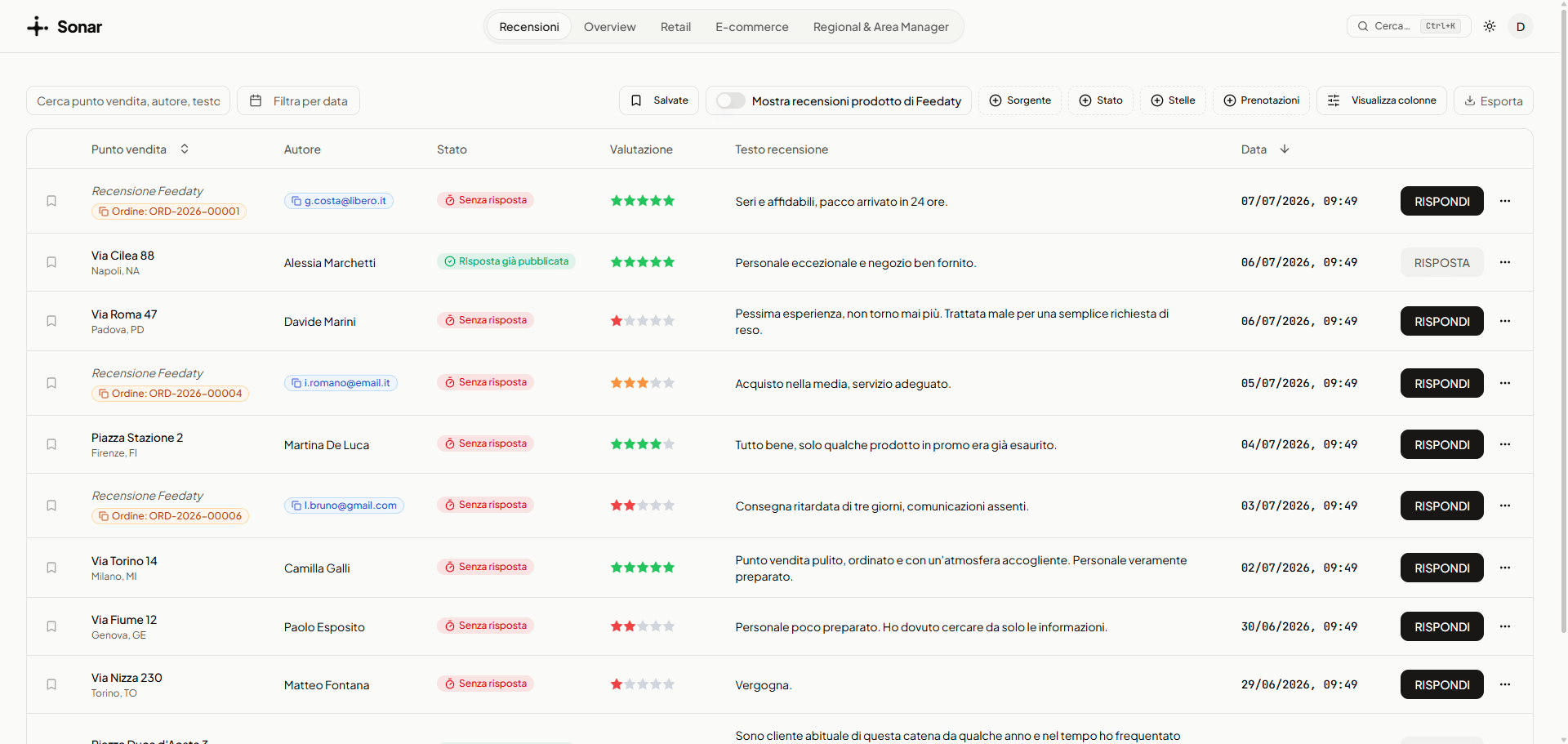The height and width of the screenshot is (744, 1568).
Task: Open more options for Davide Marini review
Action: pyautogui.click(x=1505, y=321)
